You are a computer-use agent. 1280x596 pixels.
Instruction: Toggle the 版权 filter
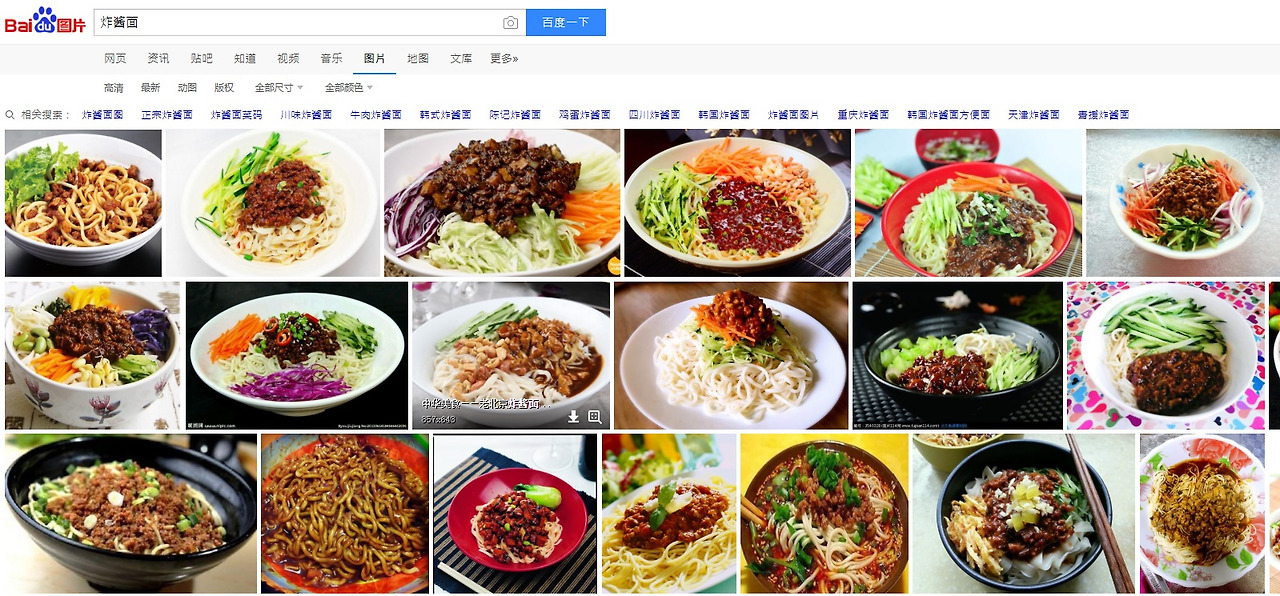(224, 88)
